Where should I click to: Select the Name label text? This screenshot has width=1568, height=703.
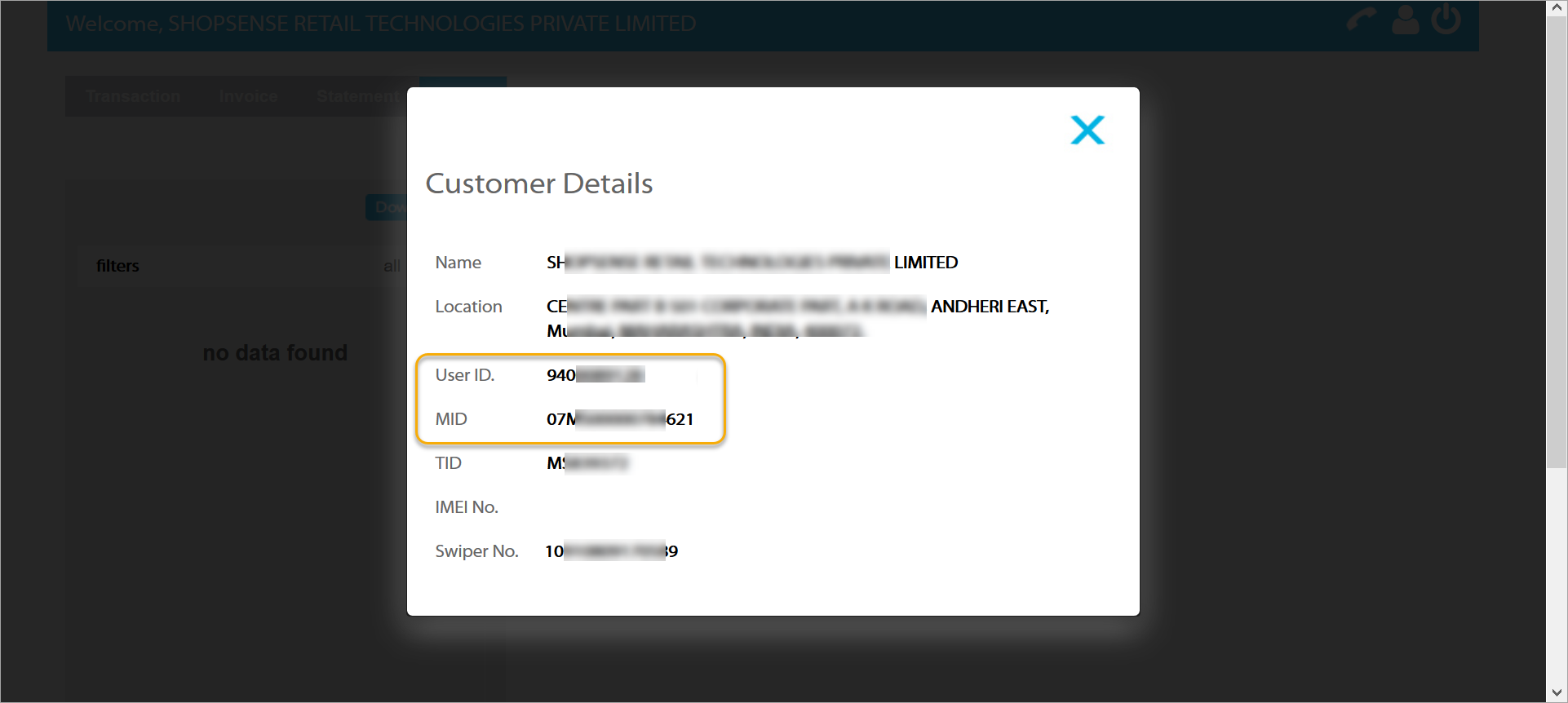(x=458, y=263)
